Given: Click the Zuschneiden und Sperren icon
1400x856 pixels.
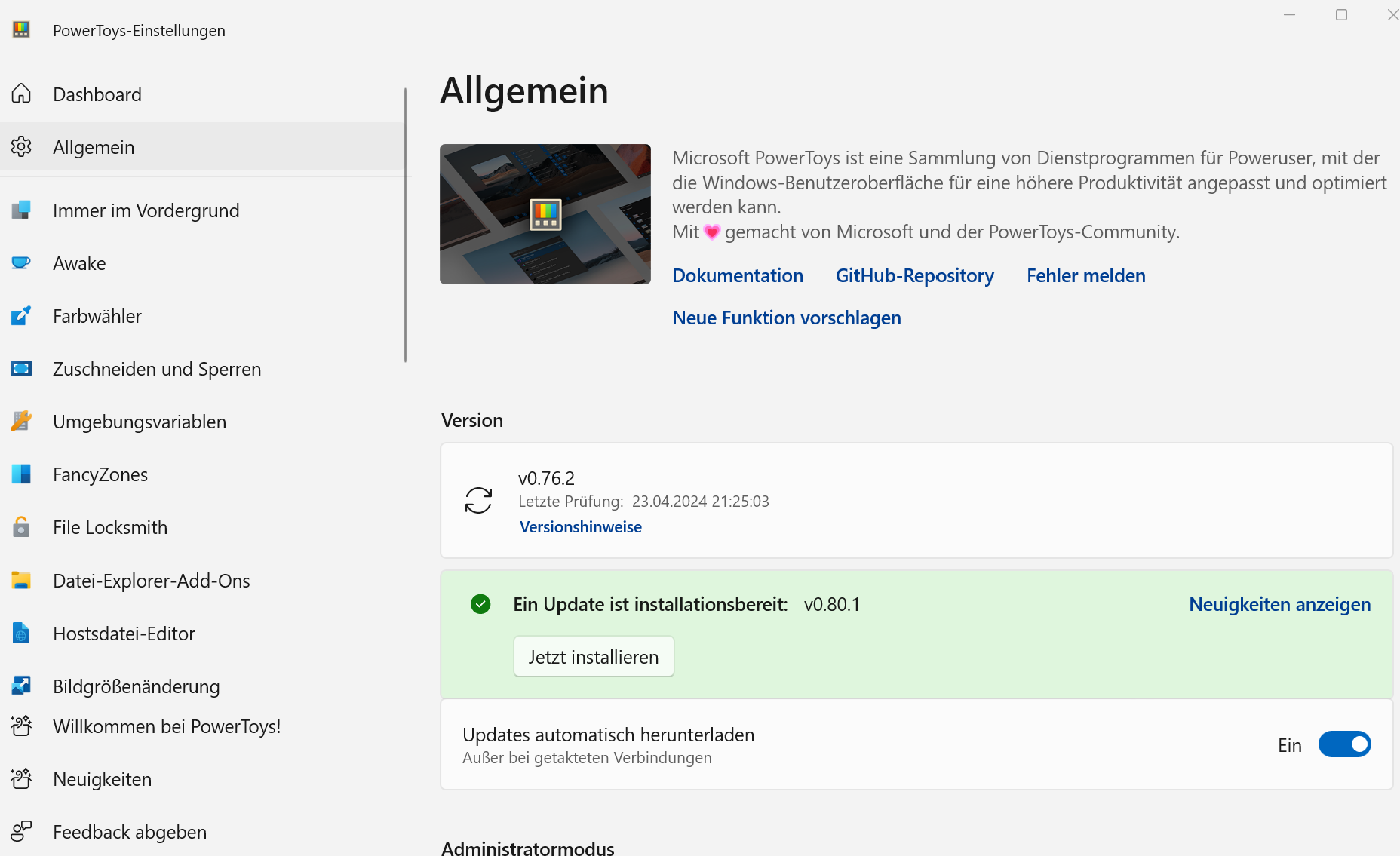Looking at the screenshot, I should click(x=21, y=369).
